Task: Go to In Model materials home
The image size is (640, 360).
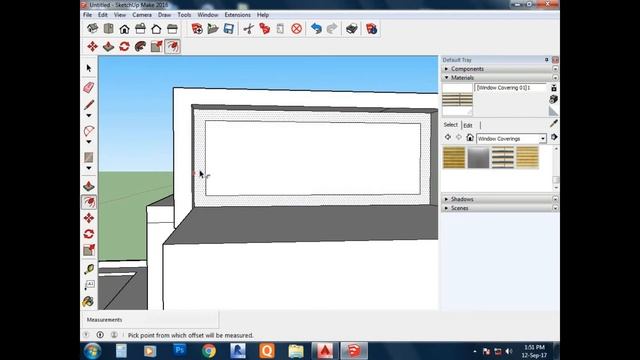Action: pos(470,138)
